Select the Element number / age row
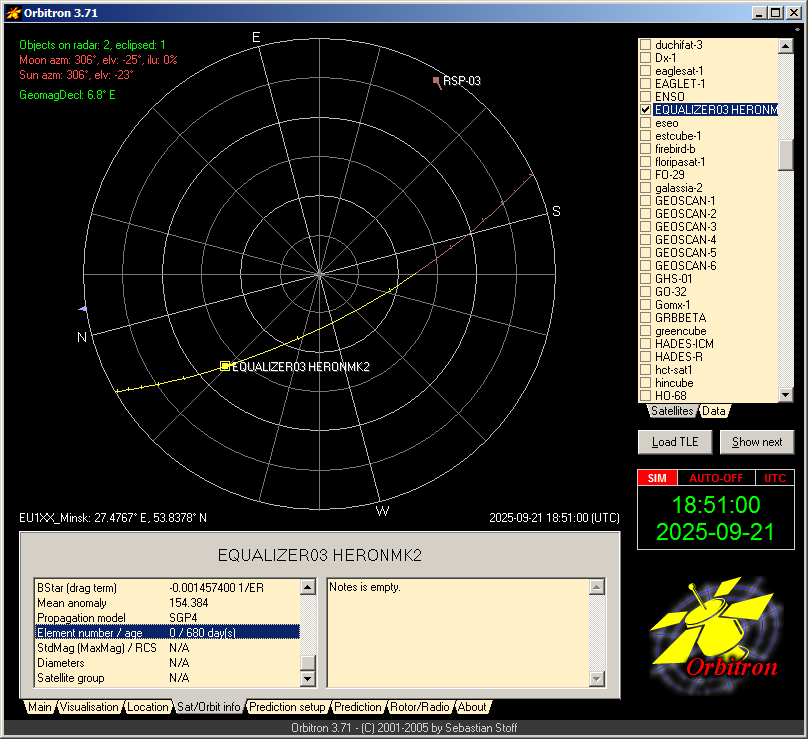Viewport: 808px width, 739px height. [166, 632]
